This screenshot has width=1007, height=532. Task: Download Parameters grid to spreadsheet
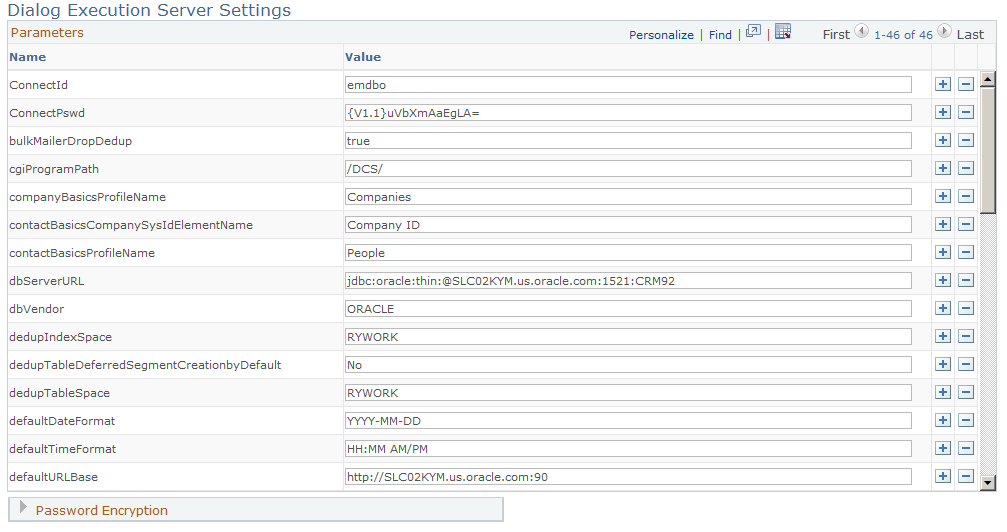pos(783,31)
